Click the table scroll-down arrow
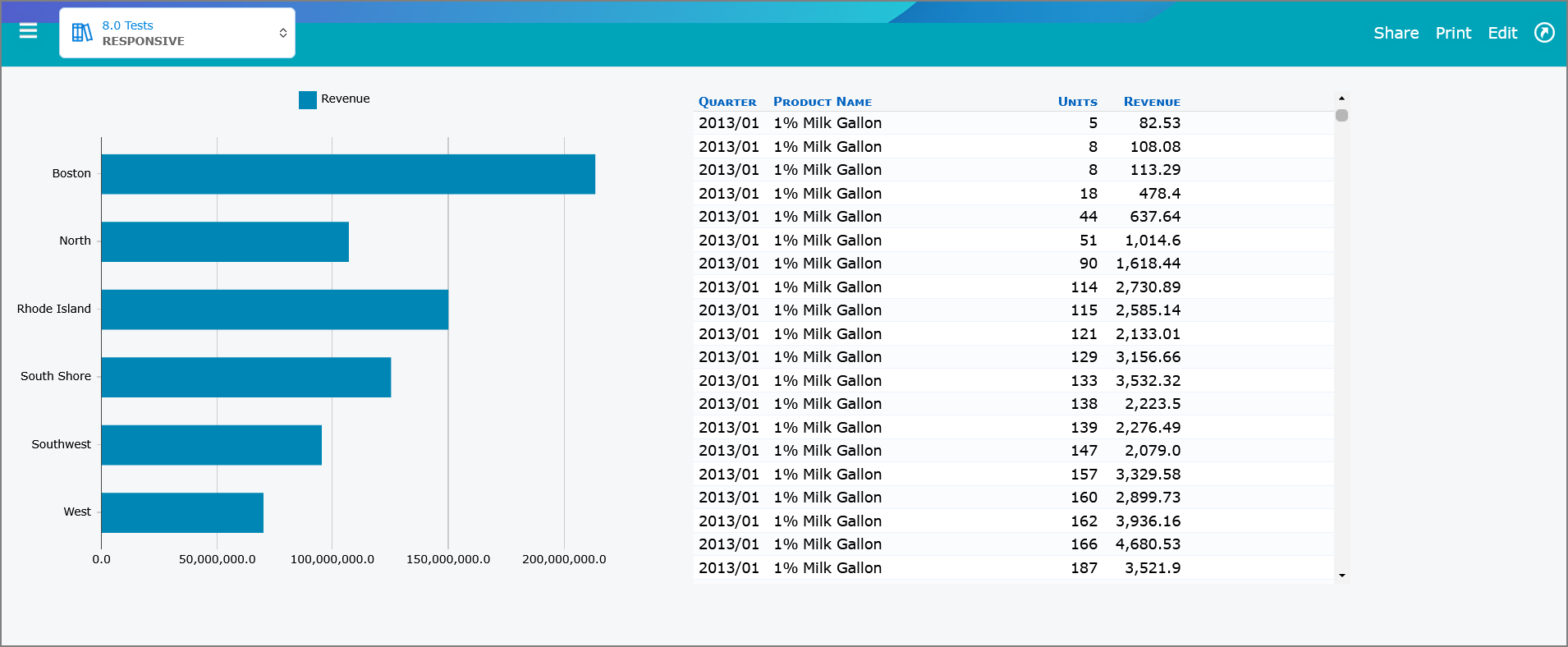Image resolution: width=1568 pixels, height=647 pixels. click(1341, 576)
